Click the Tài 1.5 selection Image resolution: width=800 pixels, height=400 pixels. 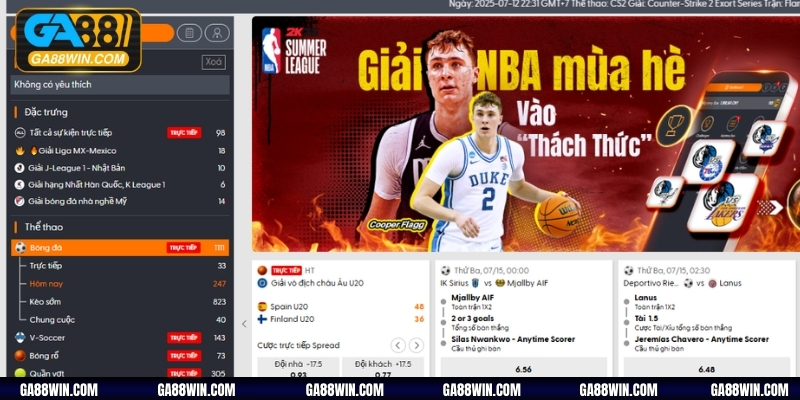(x=646, y=318)
